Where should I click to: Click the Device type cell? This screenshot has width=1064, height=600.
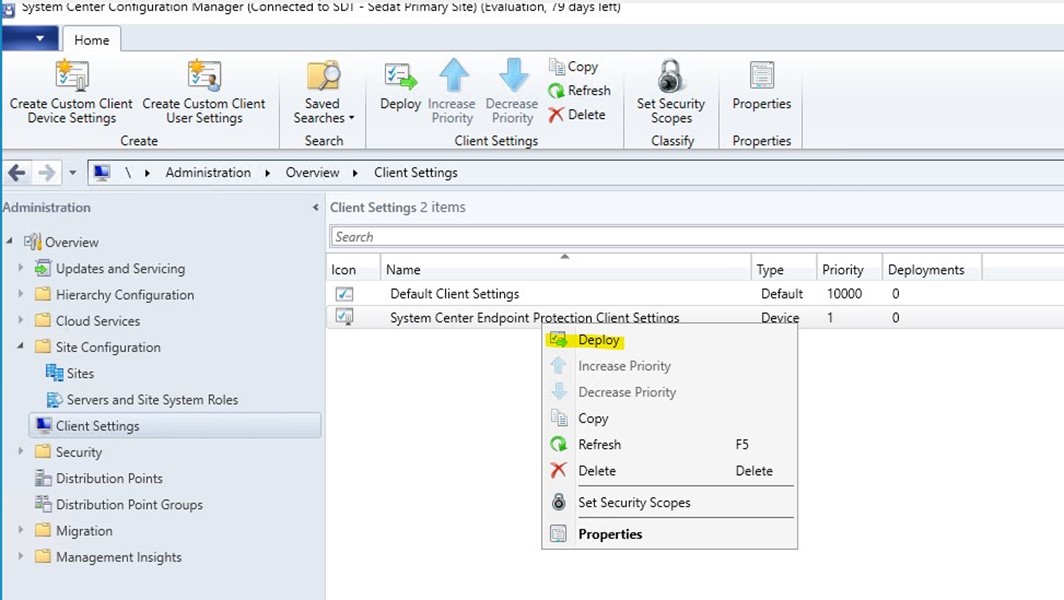click(x=780, y=317)
